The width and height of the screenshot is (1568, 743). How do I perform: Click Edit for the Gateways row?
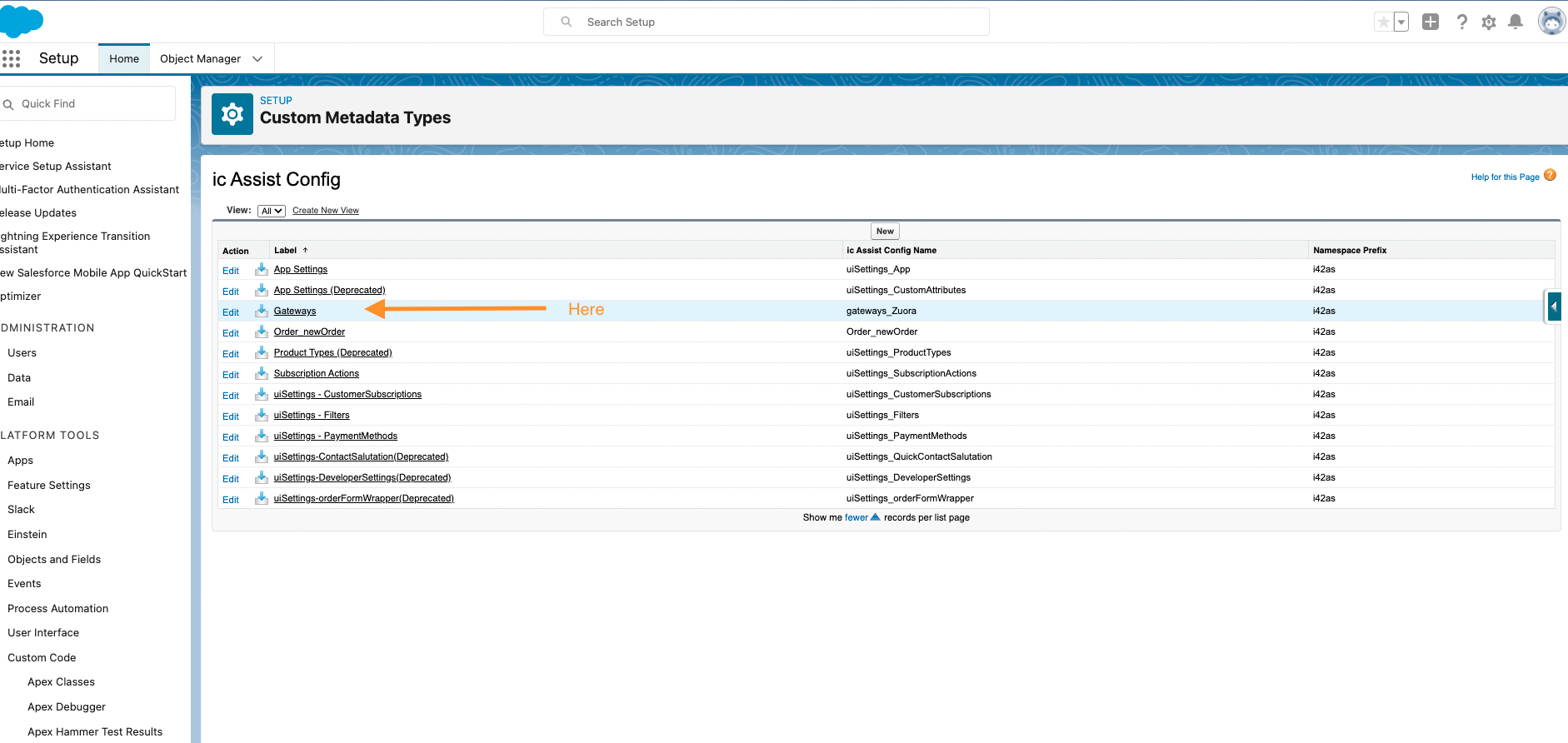(231, 312)
